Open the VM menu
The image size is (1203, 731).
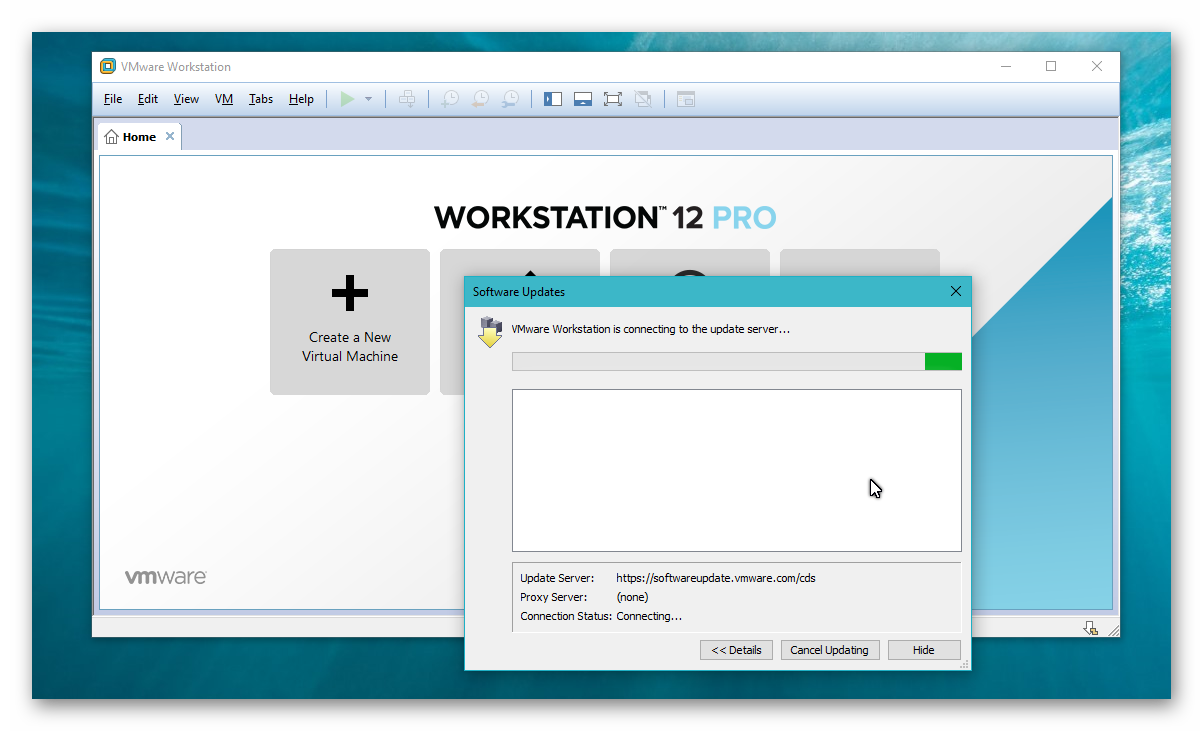coord(224,99)
